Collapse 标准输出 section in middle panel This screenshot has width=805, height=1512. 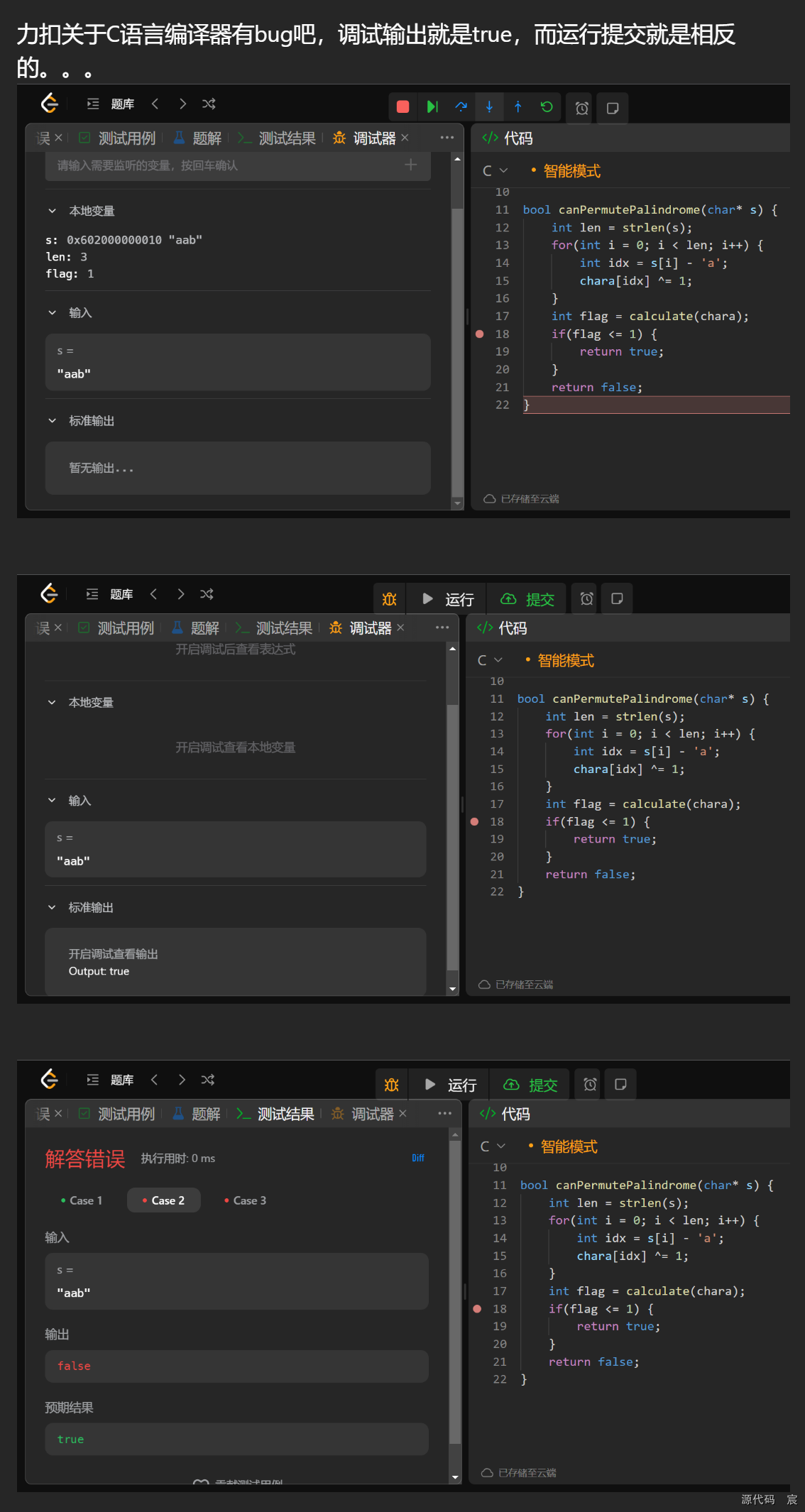(x=52, y=907)
